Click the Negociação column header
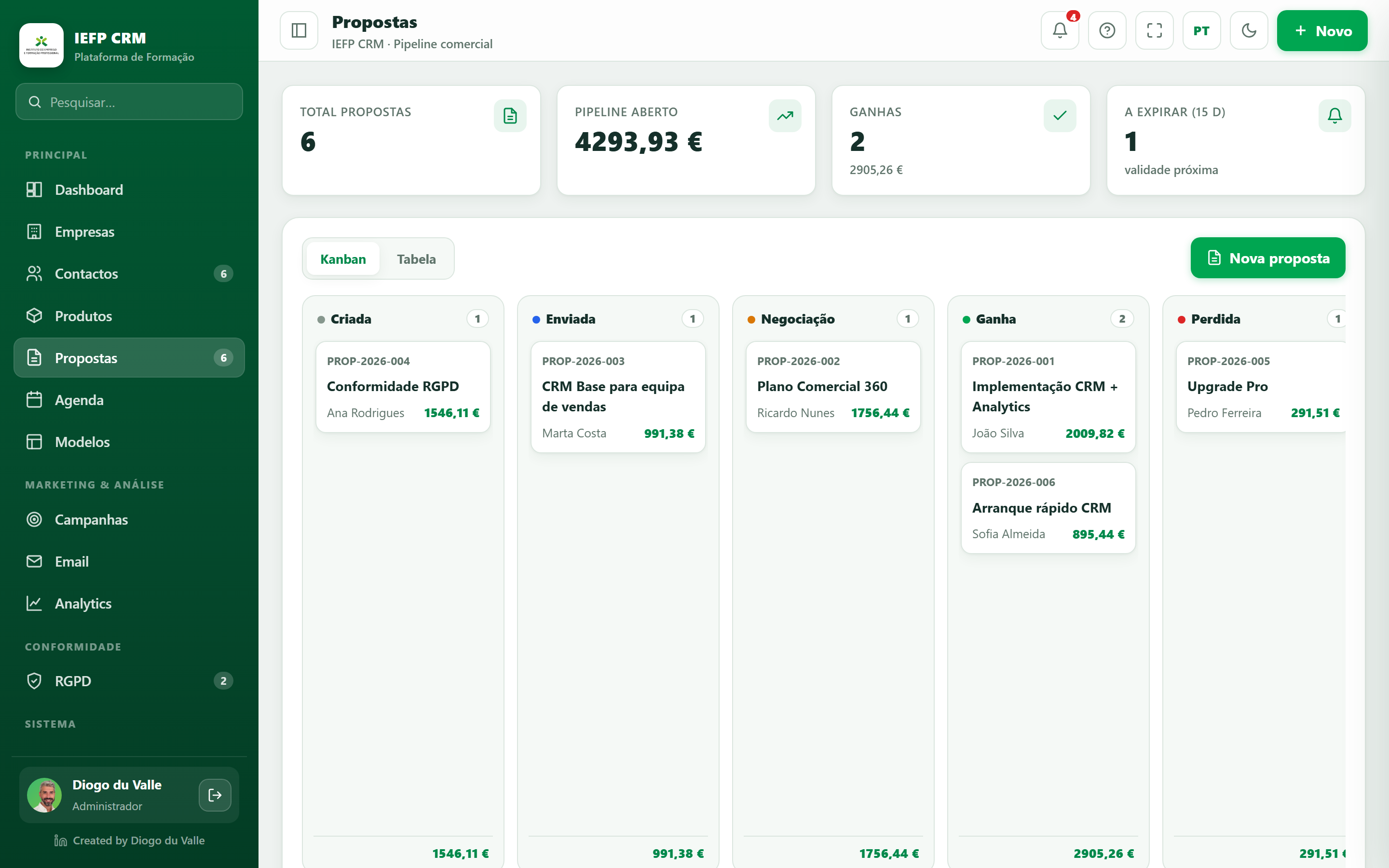The image size is (1389, 868). coord(833,319)
